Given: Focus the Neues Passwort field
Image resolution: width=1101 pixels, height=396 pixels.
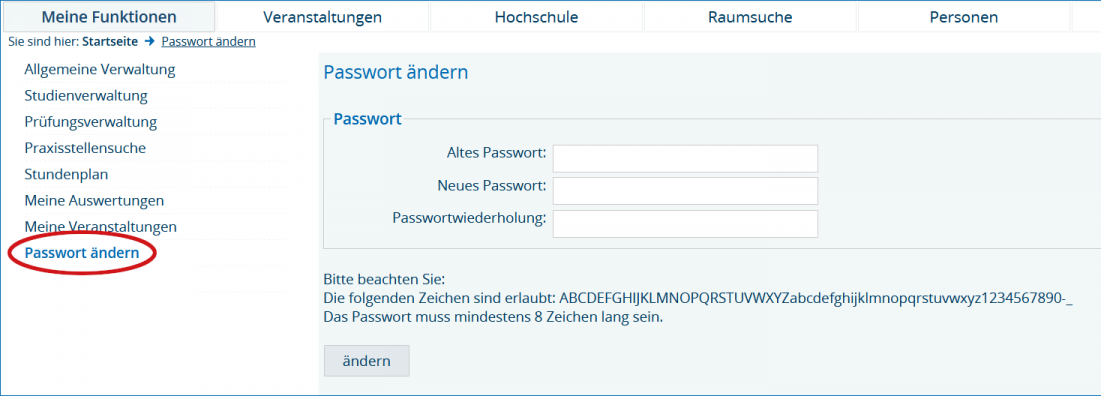Looking at the screenshot, I should click(685, 191).
